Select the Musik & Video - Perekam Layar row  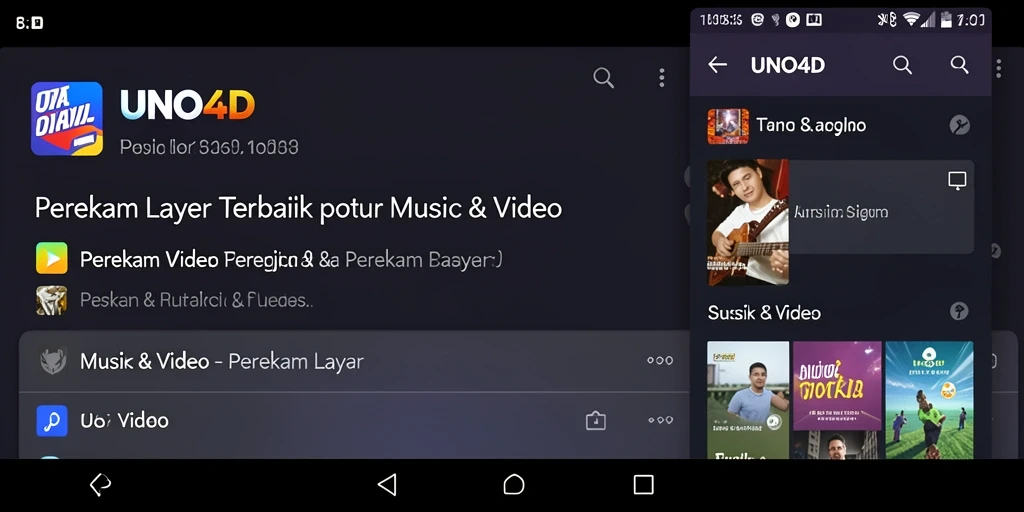point(355,361)
